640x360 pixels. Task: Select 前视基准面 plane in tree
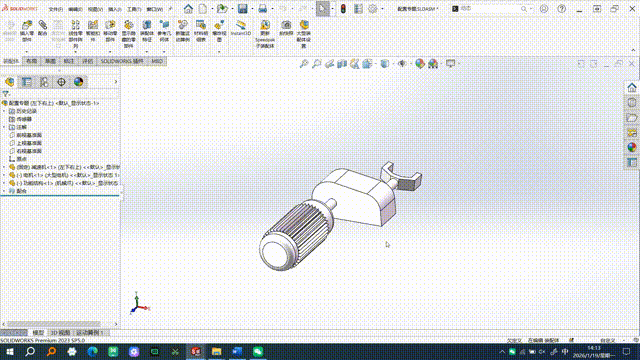pyautogui.click(x=29, y=135)
